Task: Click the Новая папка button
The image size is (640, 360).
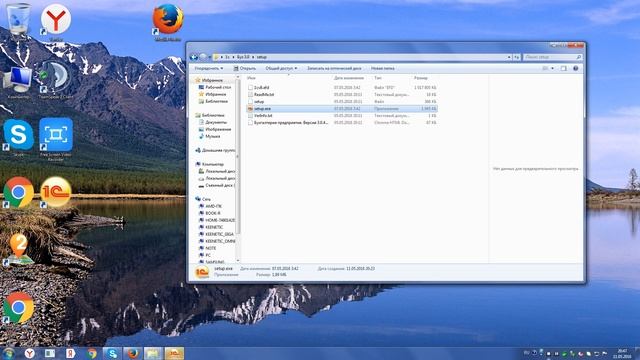Action: coord(382,69)
